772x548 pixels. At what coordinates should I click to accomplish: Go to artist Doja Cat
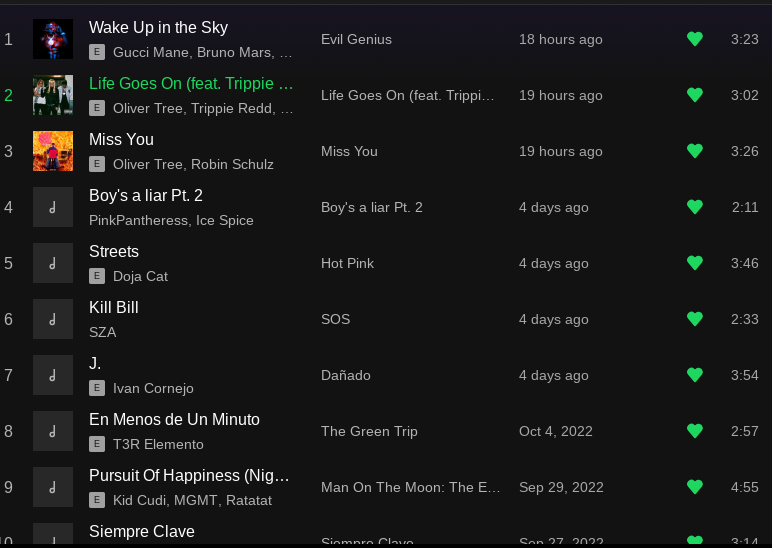140,277
